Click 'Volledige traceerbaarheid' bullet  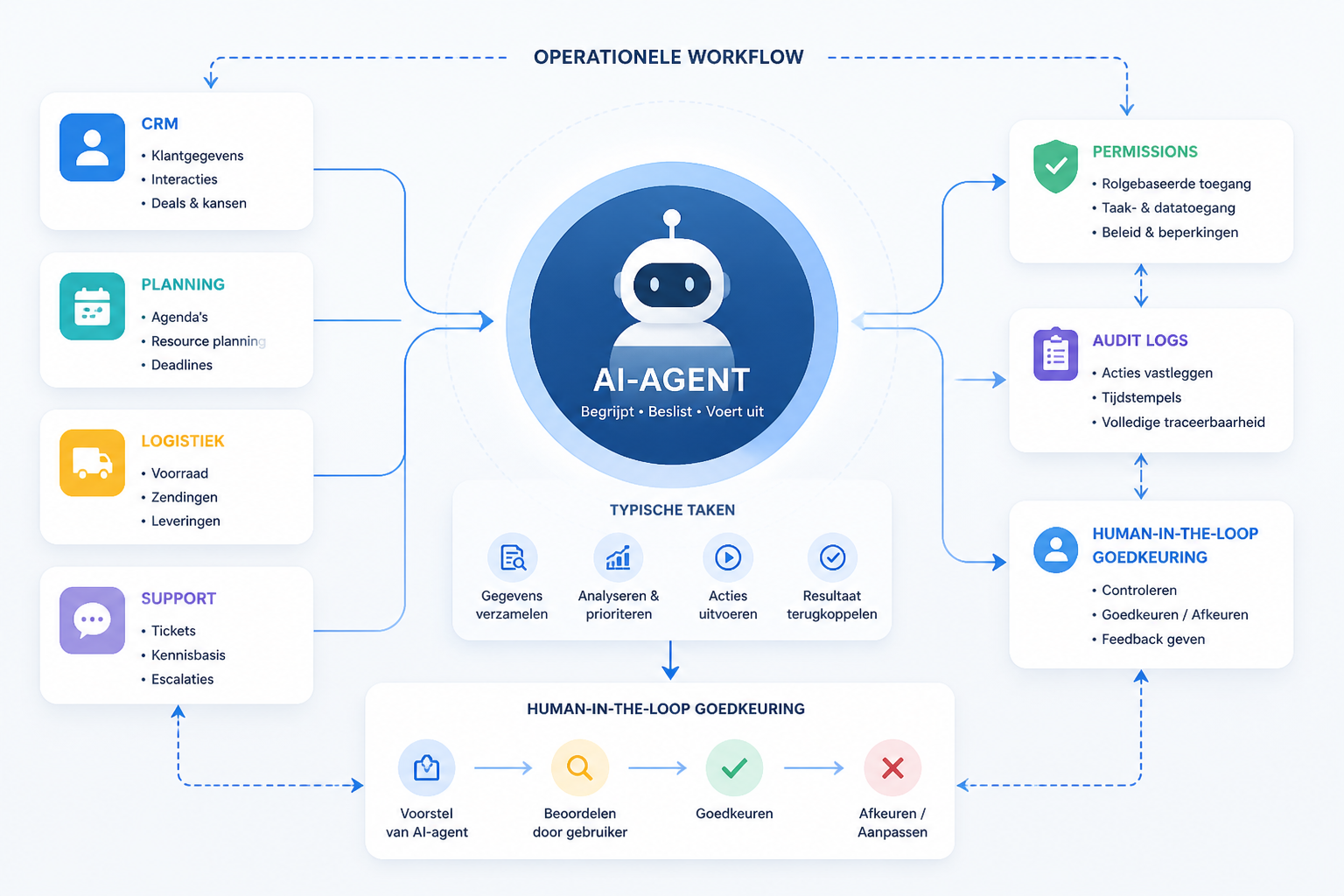[1183, 423]
